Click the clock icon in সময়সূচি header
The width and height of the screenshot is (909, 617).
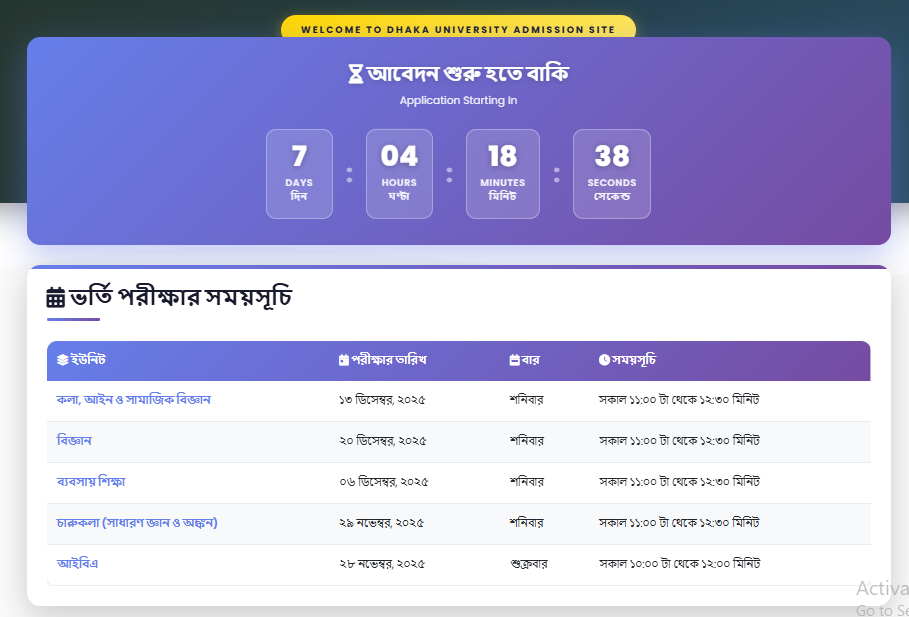604,360
